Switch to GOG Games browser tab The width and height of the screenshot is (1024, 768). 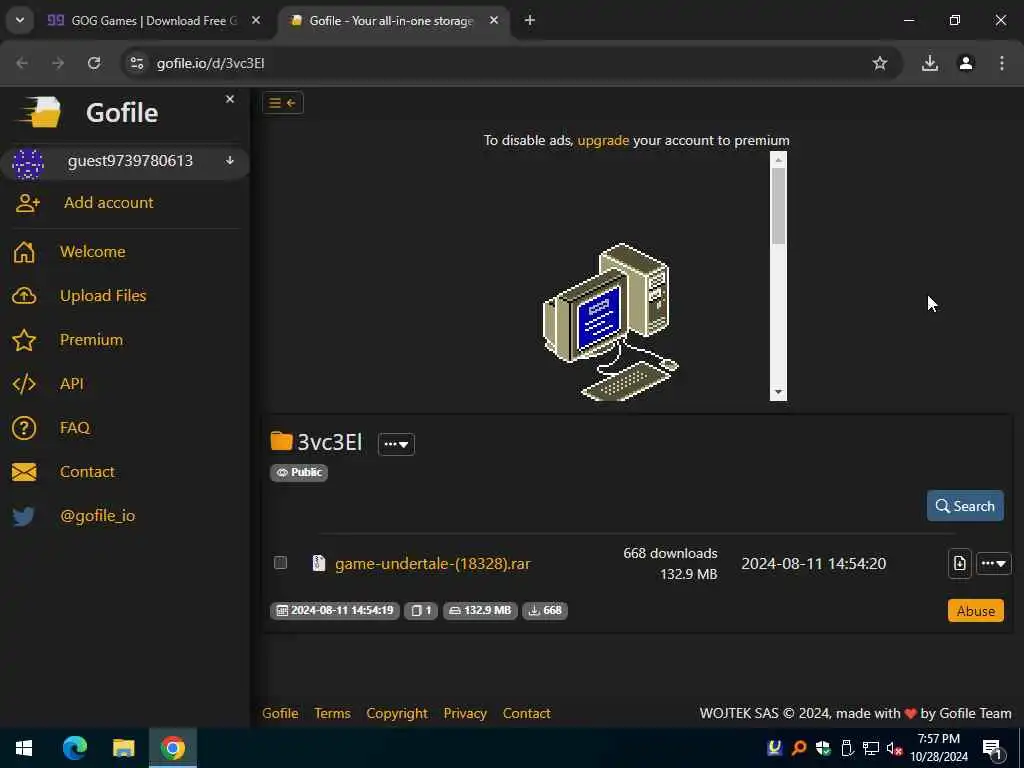click(x=154, y=21)
